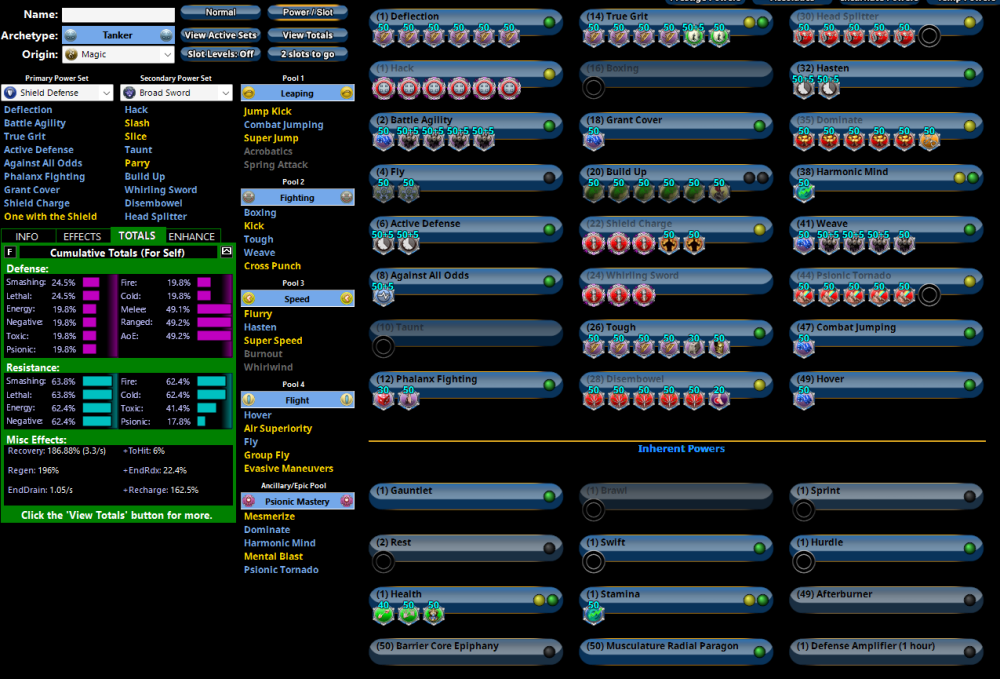
Task: Click inside the Name input field
Action: click(x=118, y=14)
